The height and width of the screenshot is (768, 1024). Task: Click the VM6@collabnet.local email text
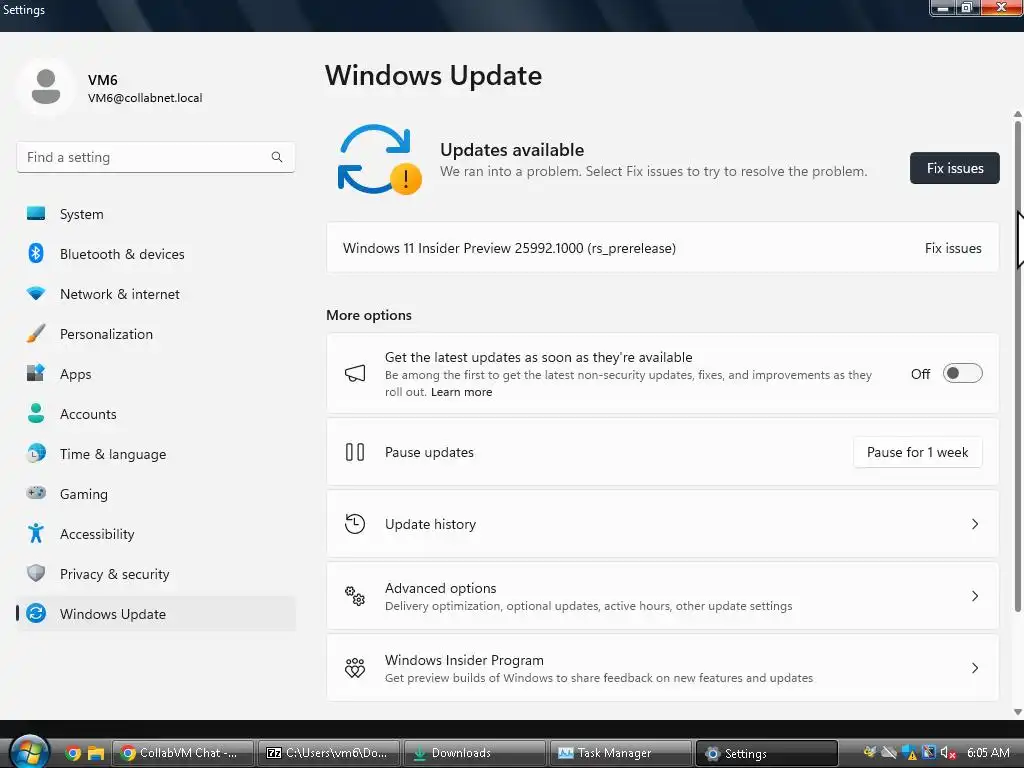click(145, 98)
